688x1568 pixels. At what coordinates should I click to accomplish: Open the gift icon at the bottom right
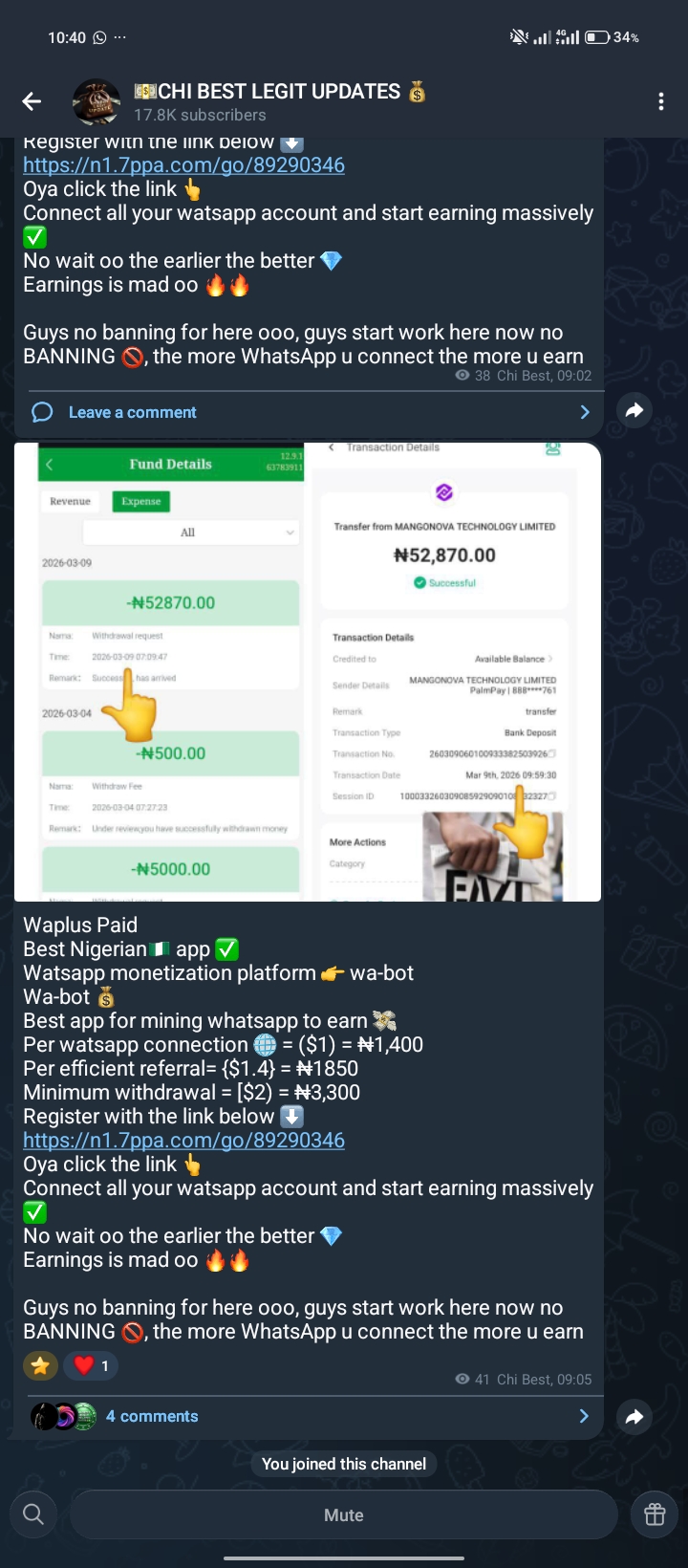(x=655, y=1514)
